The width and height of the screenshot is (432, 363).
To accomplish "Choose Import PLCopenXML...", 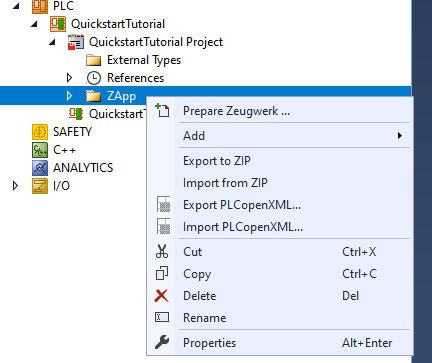I will click(280, 227).
